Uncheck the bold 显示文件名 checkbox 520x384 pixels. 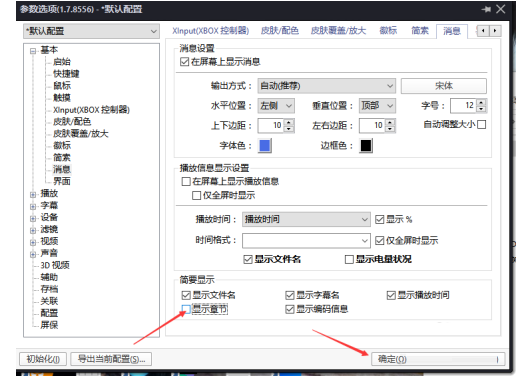[248, 259]
